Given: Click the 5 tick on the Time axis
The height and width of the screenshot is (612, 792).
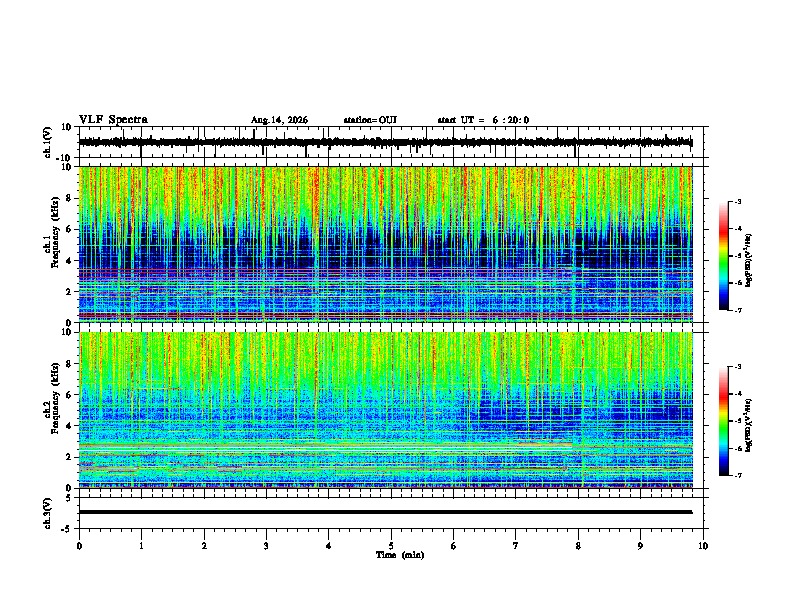Looking at the screenshot, I should (x=391, y=546).
